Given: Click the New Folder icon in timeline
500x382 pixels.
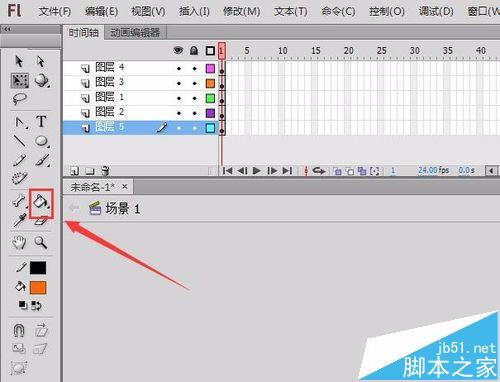Looking at the screenshot, I should 90,171.
